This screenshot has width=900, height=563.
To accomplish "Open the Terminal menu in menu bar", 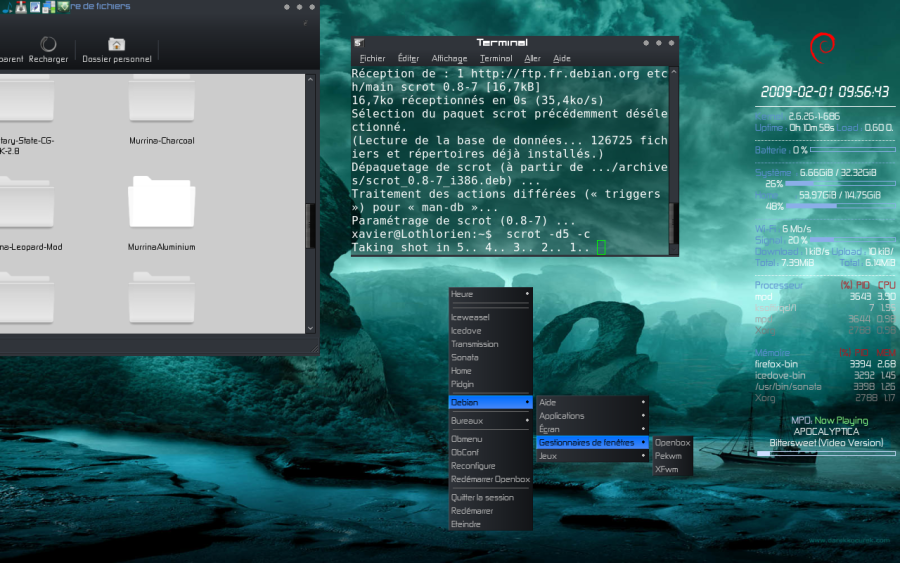I will [x=496, y=59].
